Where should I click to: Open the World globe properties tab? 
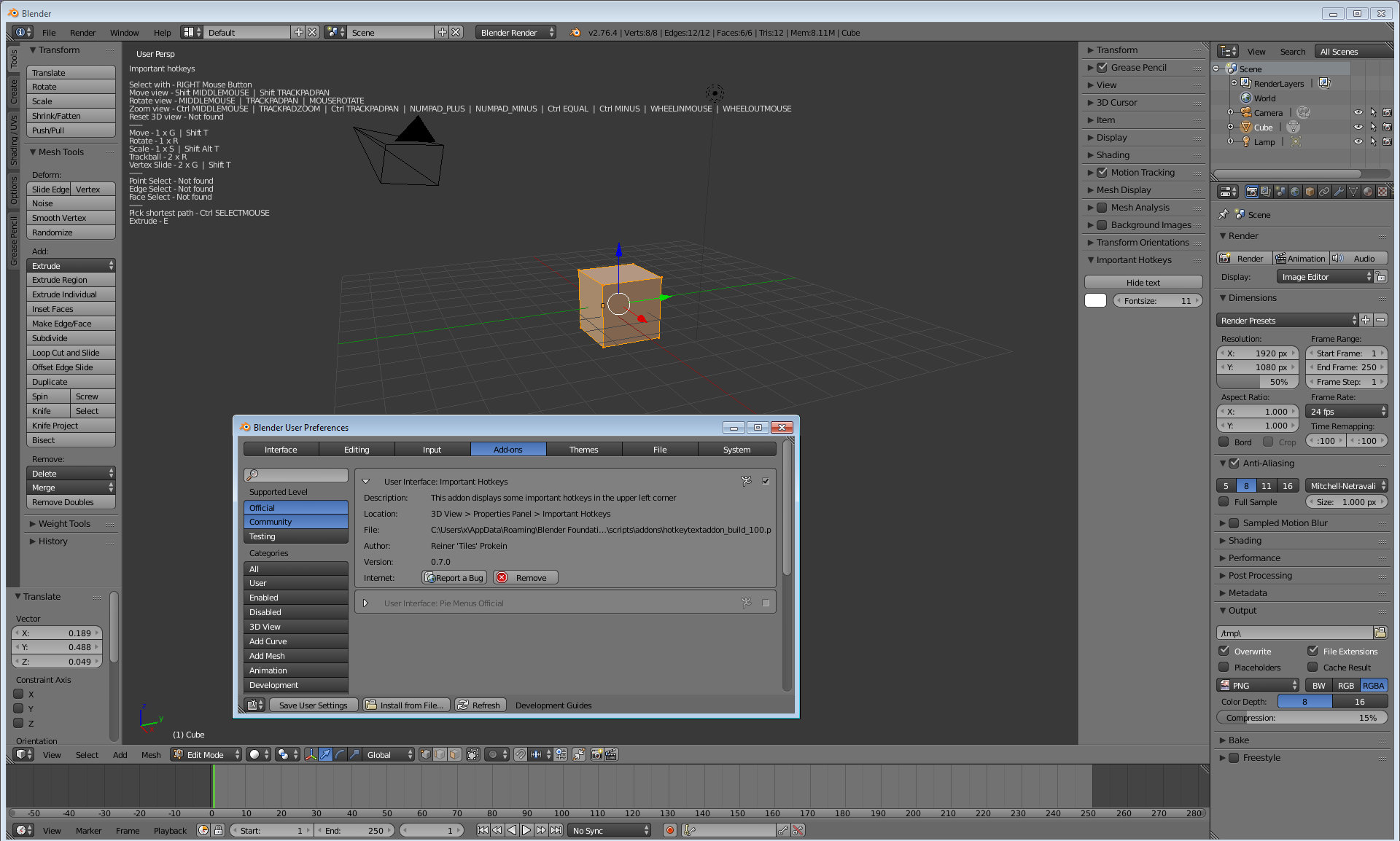[x=1295, y=192]
